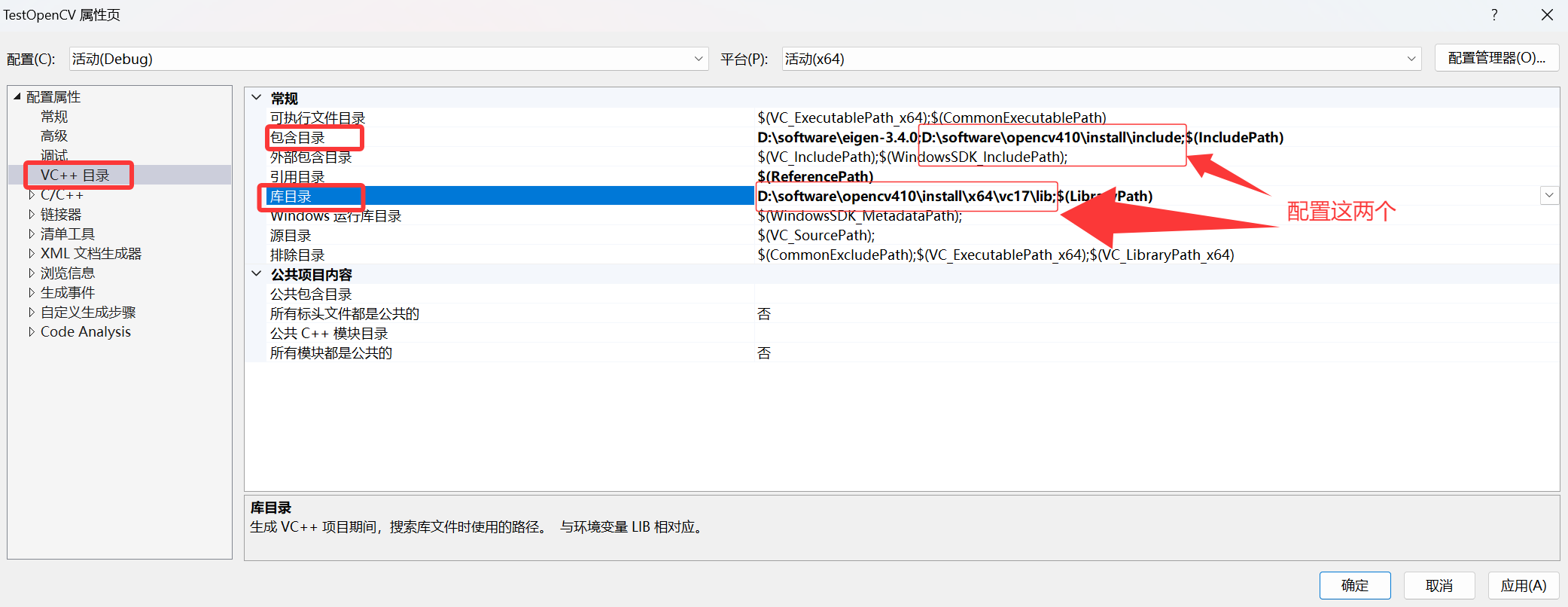Open the 库目录 value dropdown arrow
This screenshot has height=607, width=1568.
point(1549,196)
